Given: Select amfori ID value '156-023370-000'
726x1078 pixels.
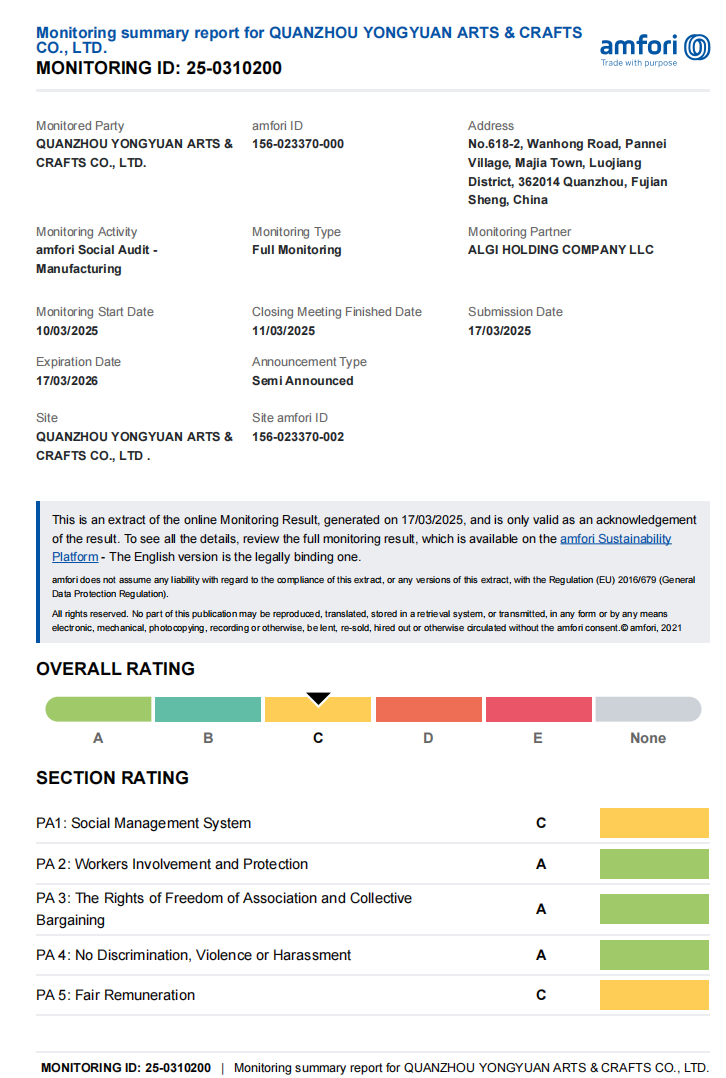Looking at the screenshot, I should (x=298, y=144).
